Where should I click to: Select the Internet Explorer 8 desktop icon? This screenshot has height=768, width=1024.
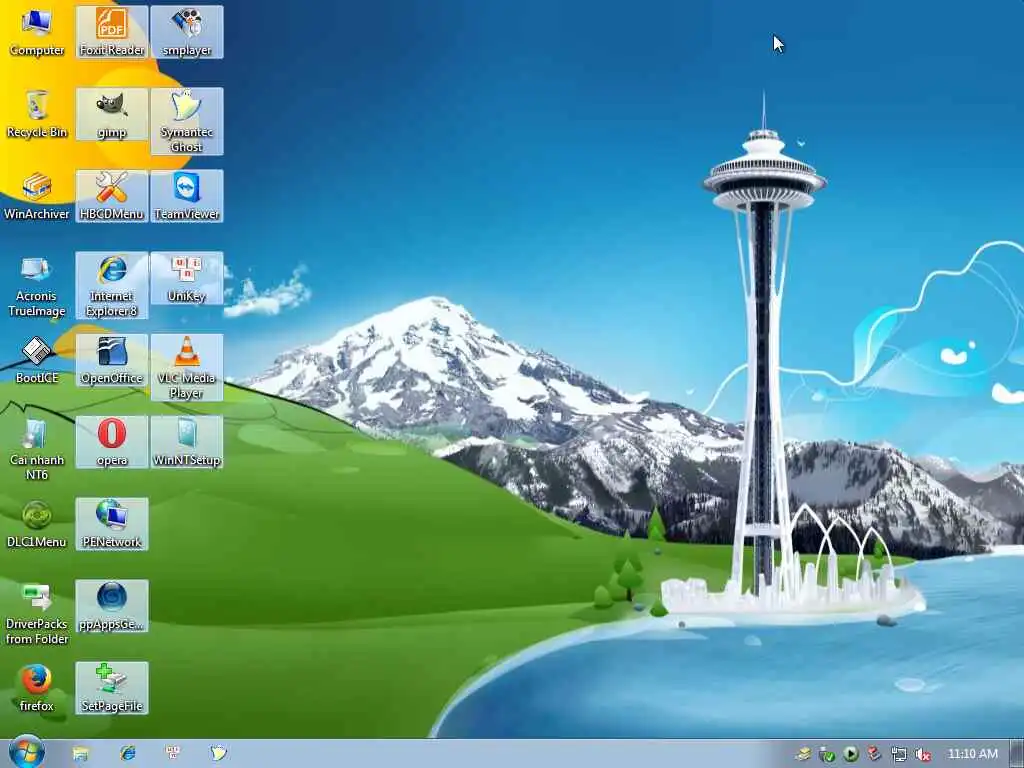[112, 285]
